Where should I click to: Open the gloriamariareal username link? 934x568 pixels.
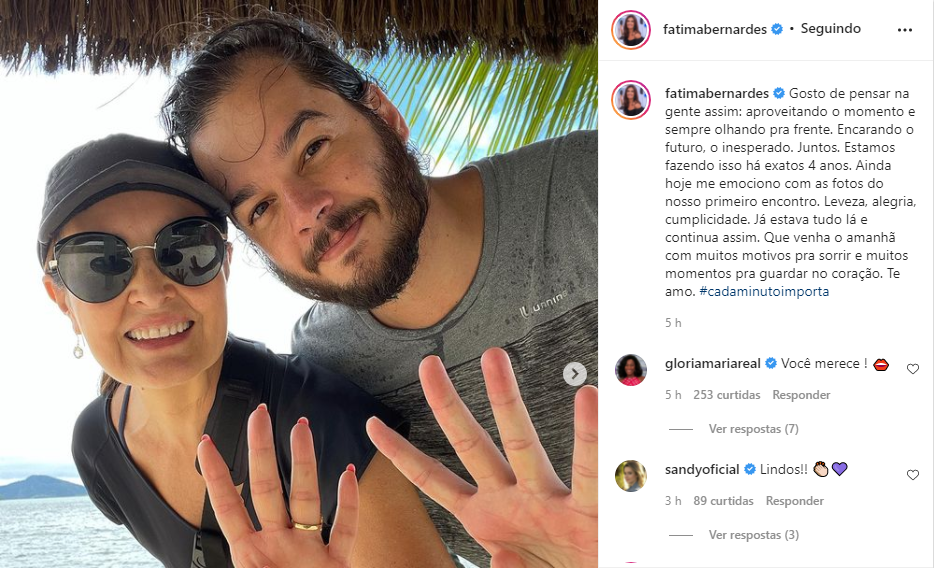pyautogui.click(x=712, y=364)
